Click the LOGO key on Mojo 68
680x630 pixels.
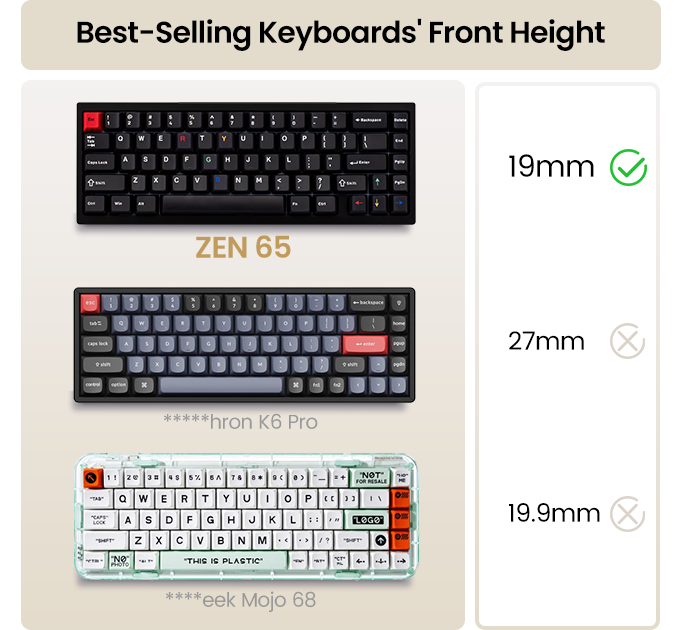[365, 519]
